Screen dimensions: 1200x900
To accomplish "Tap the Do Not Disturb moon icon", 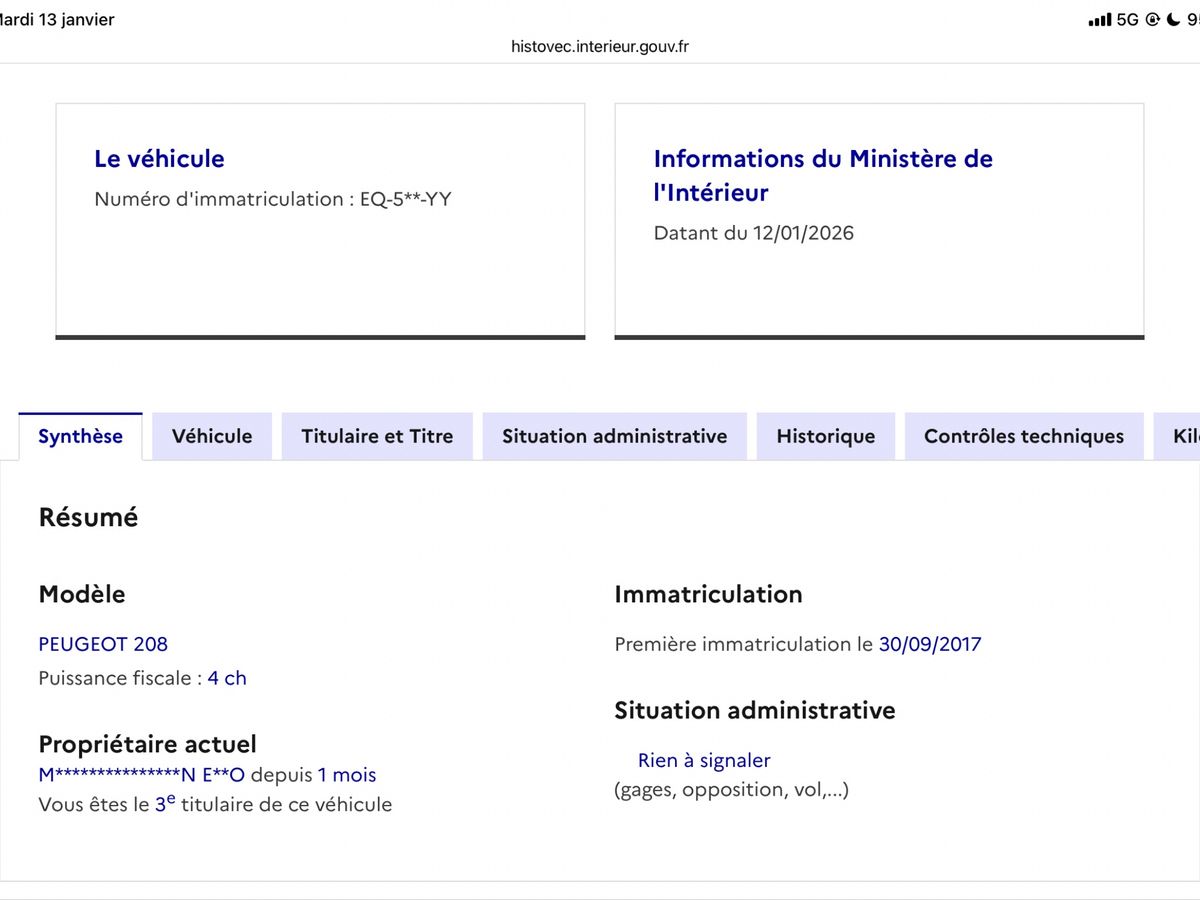I will click(1172, 20).
